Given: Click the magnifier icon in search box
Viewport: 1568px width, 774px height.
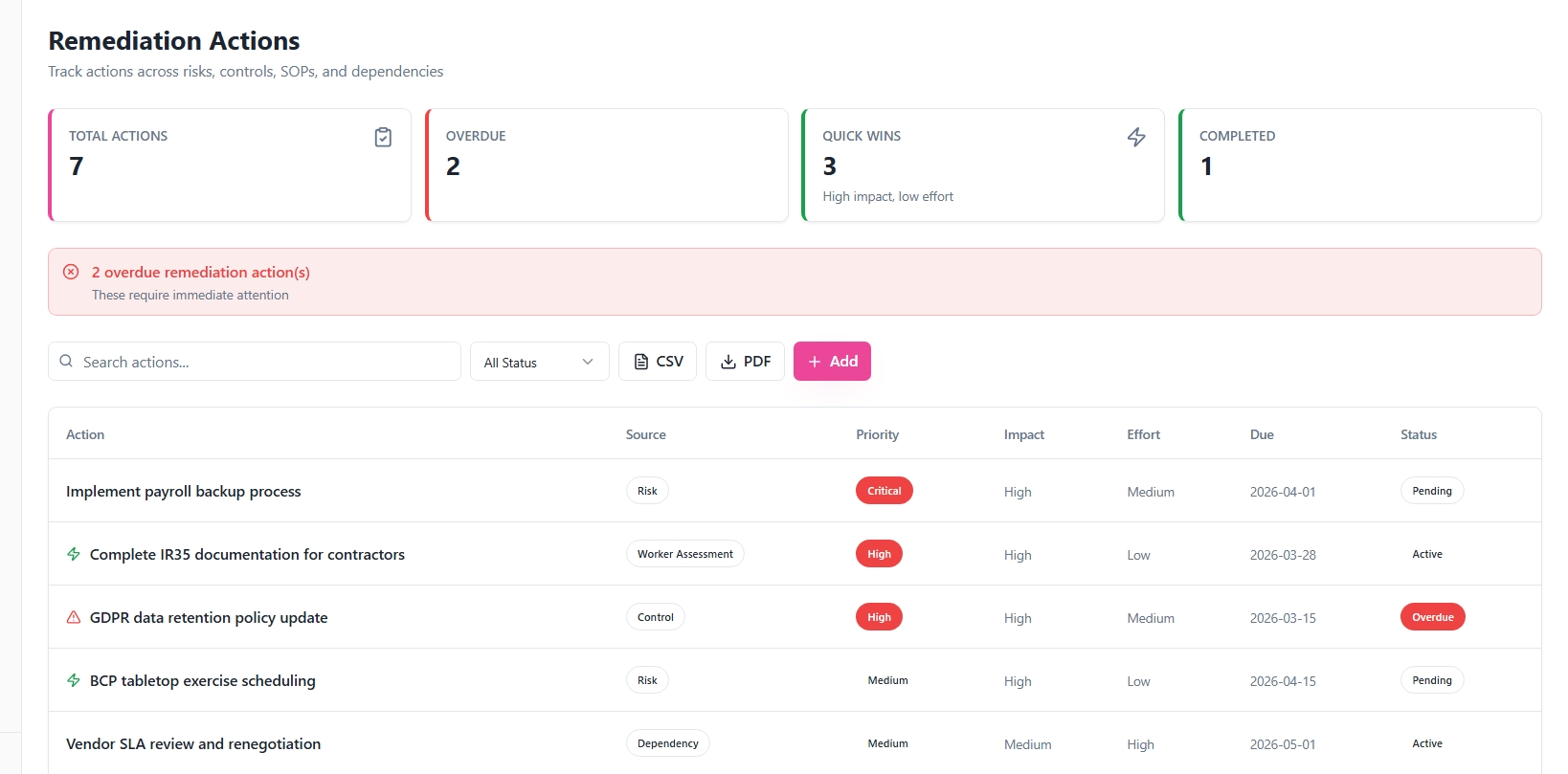Looking at the screenshot, I should pos(66,362).
